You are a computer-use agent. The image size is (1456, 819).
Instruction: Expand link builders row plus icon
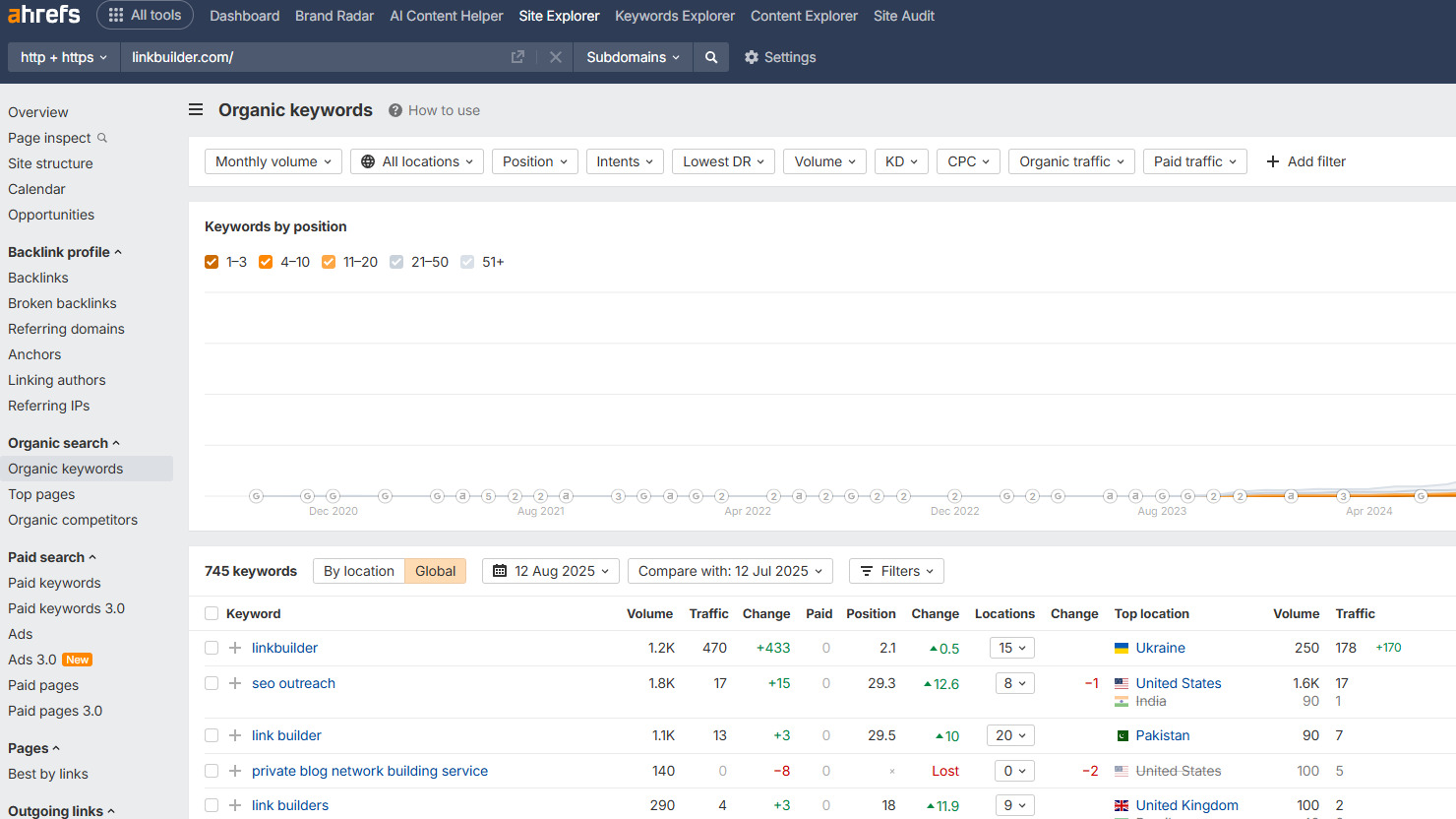(235, 805)
